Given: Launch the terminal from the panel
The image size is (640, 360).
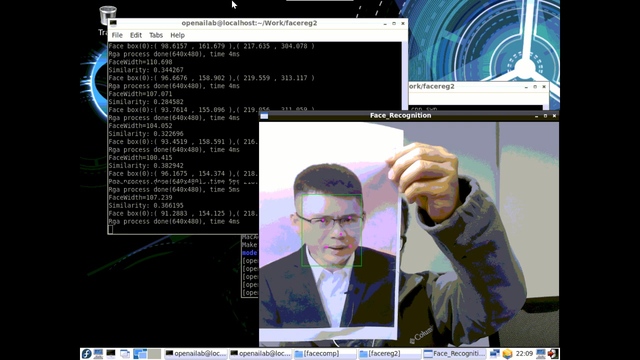Looking at the screenshot, I should 111,353.
